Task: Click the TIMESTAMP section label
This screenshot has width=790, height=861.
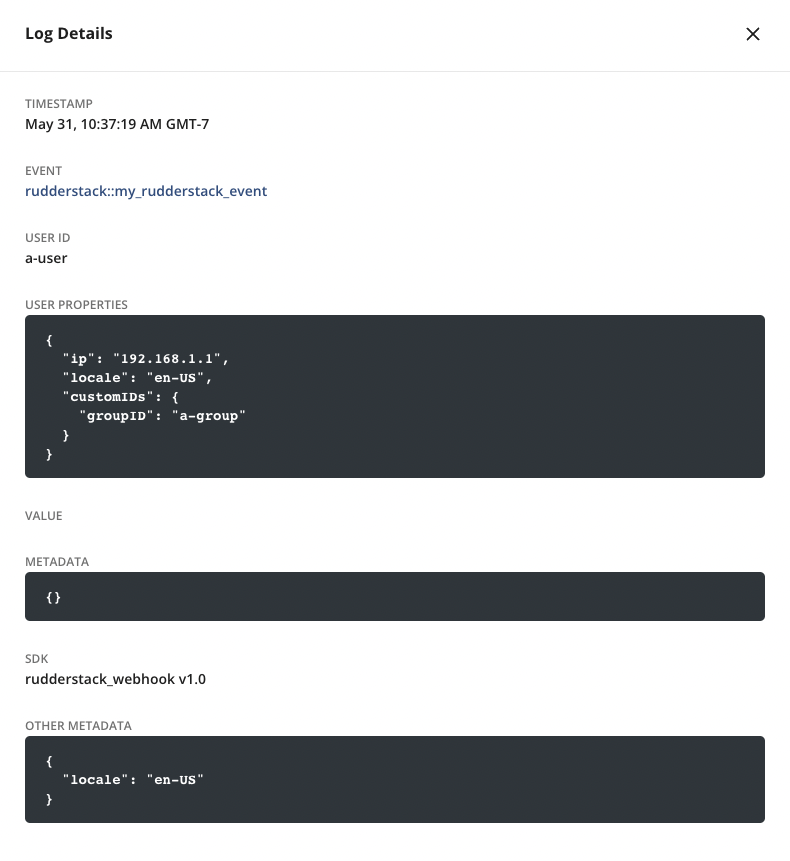Action: [59, 103]
